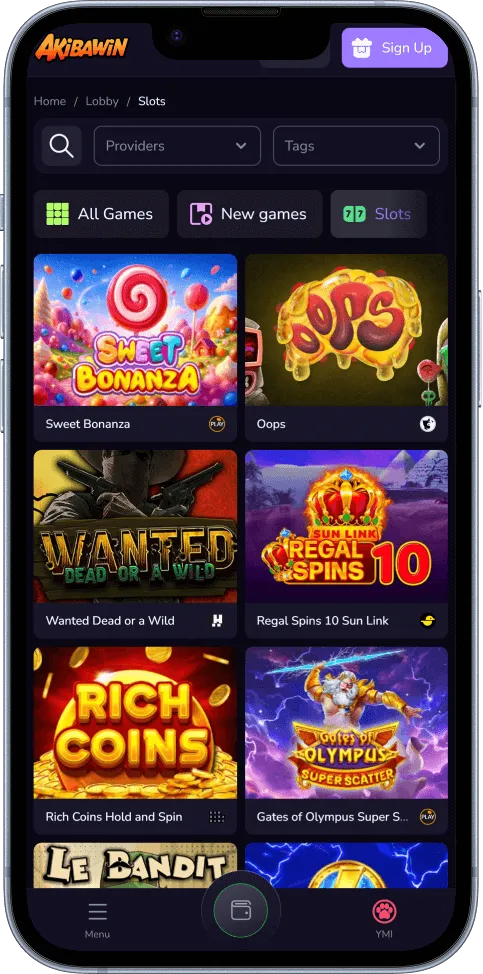Click provider icon beside Rich Coins Hold and Spin
The height and width of the screenshot is (974, 483).
pyautogui.click(x=217, y=817)
